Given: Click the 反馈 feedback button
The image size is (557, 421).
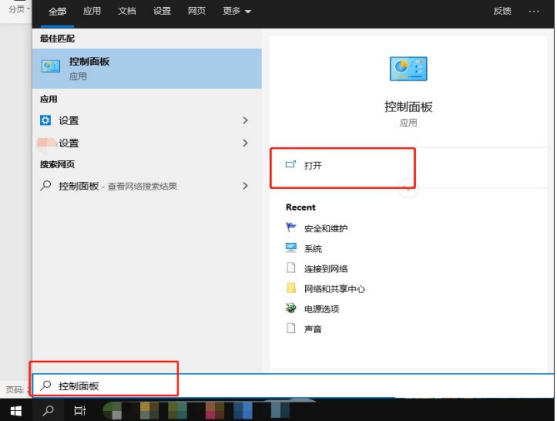Looking at the screenshot, I should 502,11.
